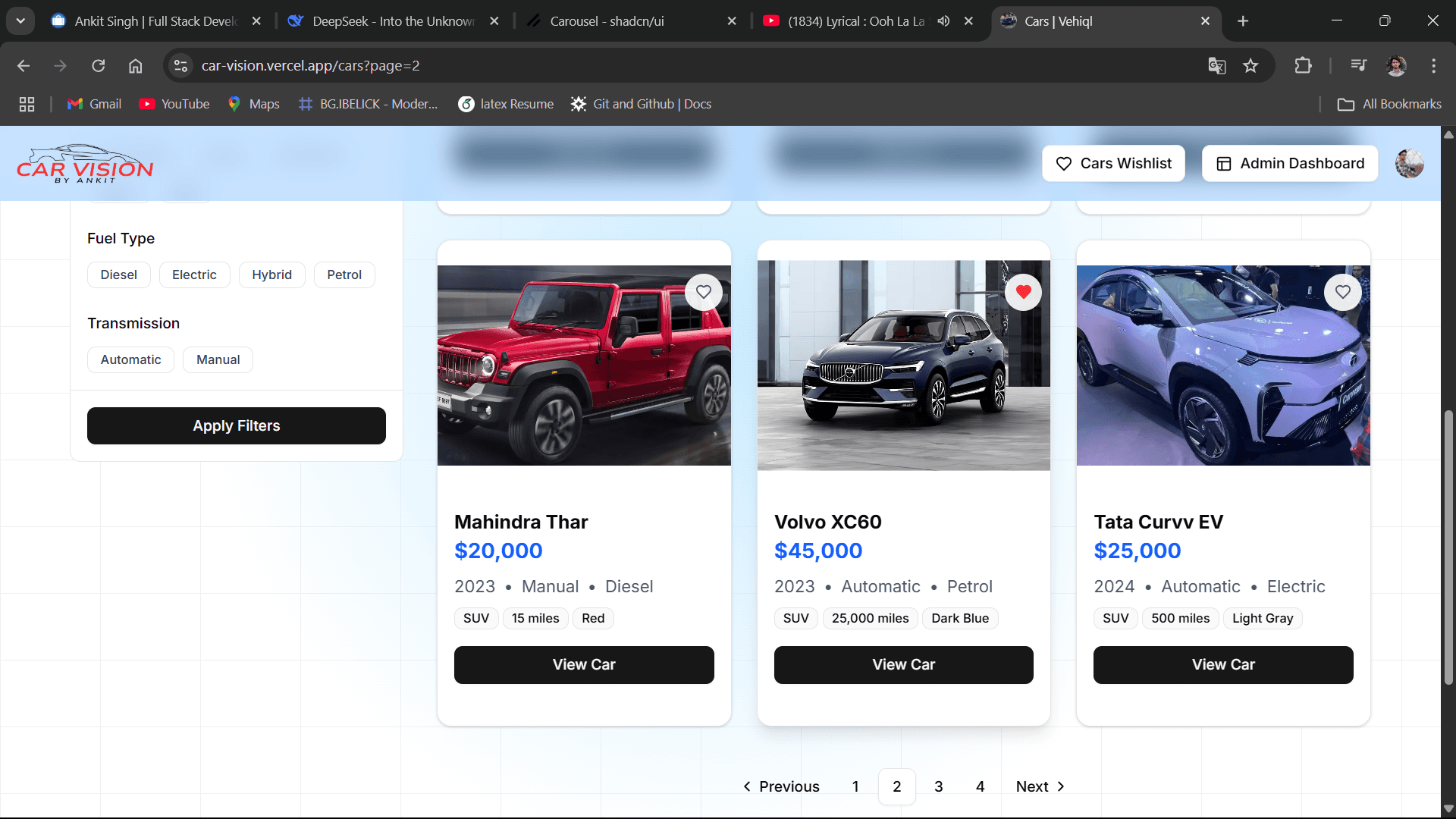Choose Manual transmission filter
This screenshot has width=1456, height=819.
pyautogui.click(x=218, y=359)
